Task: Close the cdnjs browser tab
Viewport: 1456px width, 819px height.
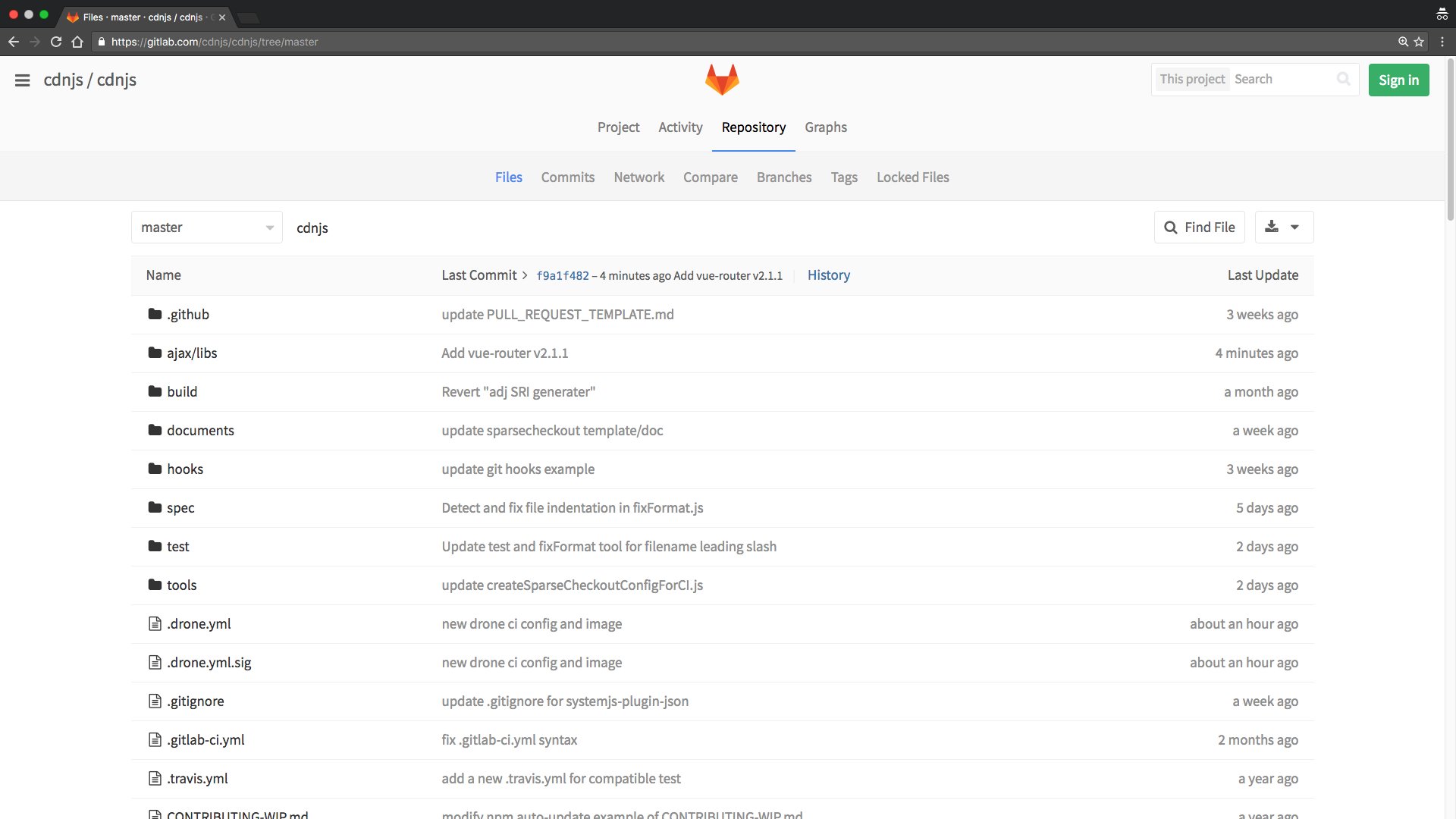Action: (x=222, y=17)
